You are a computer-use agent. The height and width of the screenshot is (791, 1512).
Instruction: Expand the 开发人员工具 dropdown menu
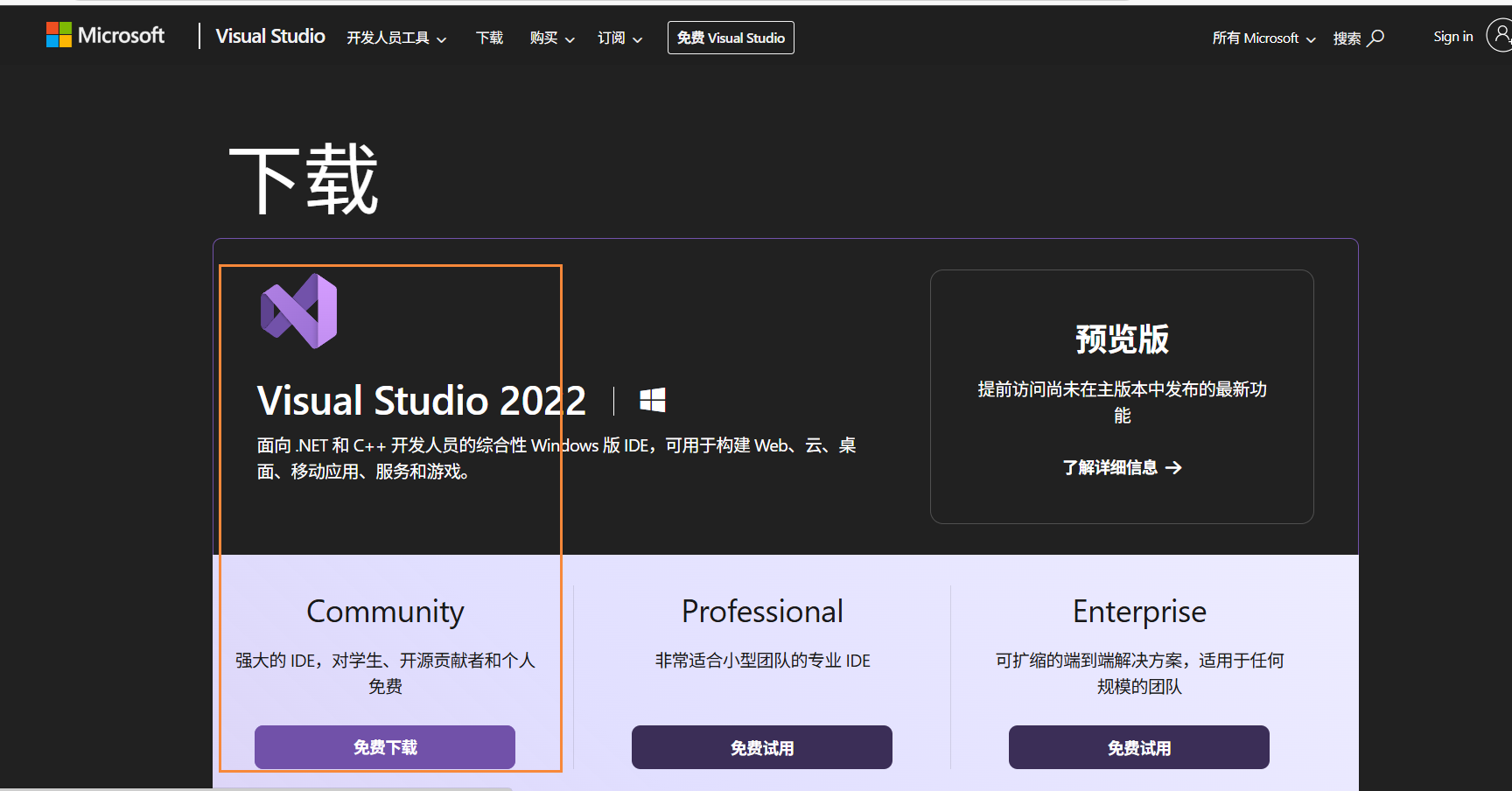396,38
